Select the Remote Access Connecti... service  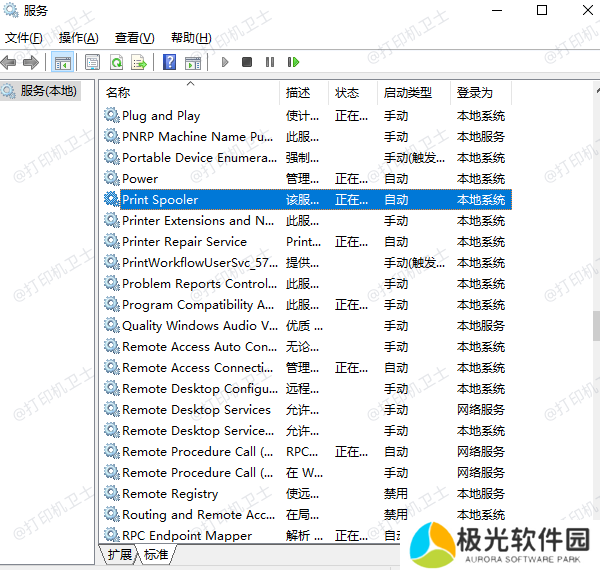pyautogui.click(x=197, y=368)
